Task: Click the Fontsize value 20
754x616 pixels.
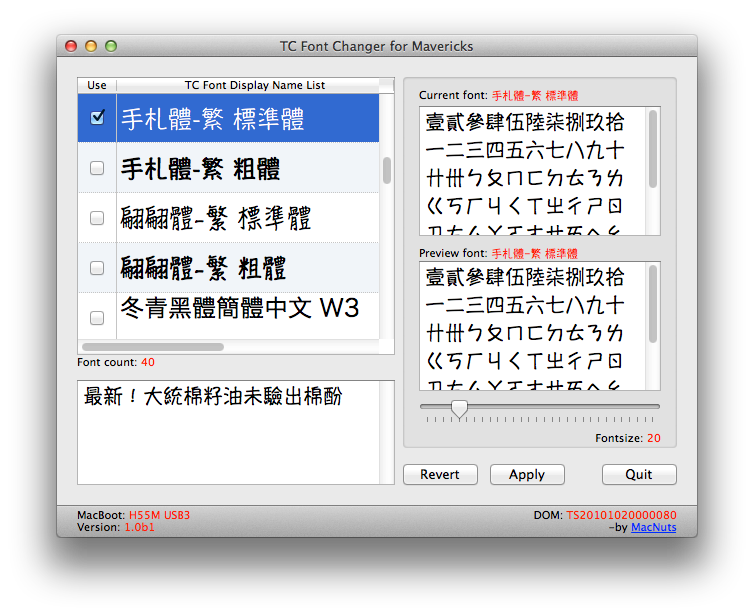Action: pos(653,438)
